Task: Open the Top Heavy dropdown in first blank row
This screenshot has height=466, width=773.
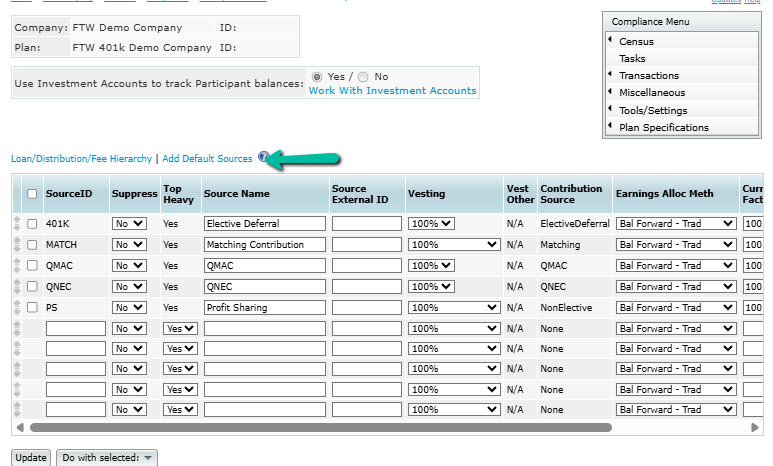Action: 180,328
